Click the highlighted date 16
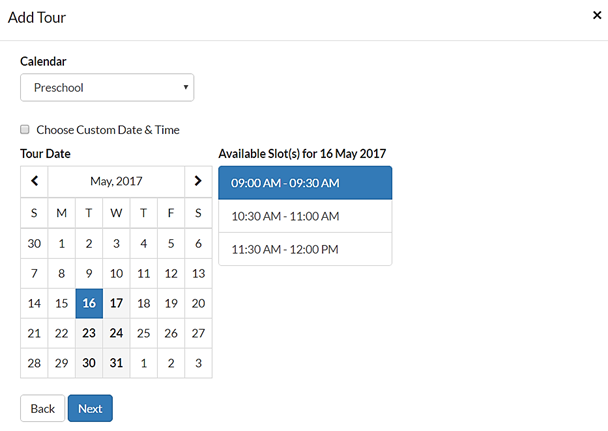Image resolution: width=608 pixels, height=431 pixels. [x=89, y=303]
